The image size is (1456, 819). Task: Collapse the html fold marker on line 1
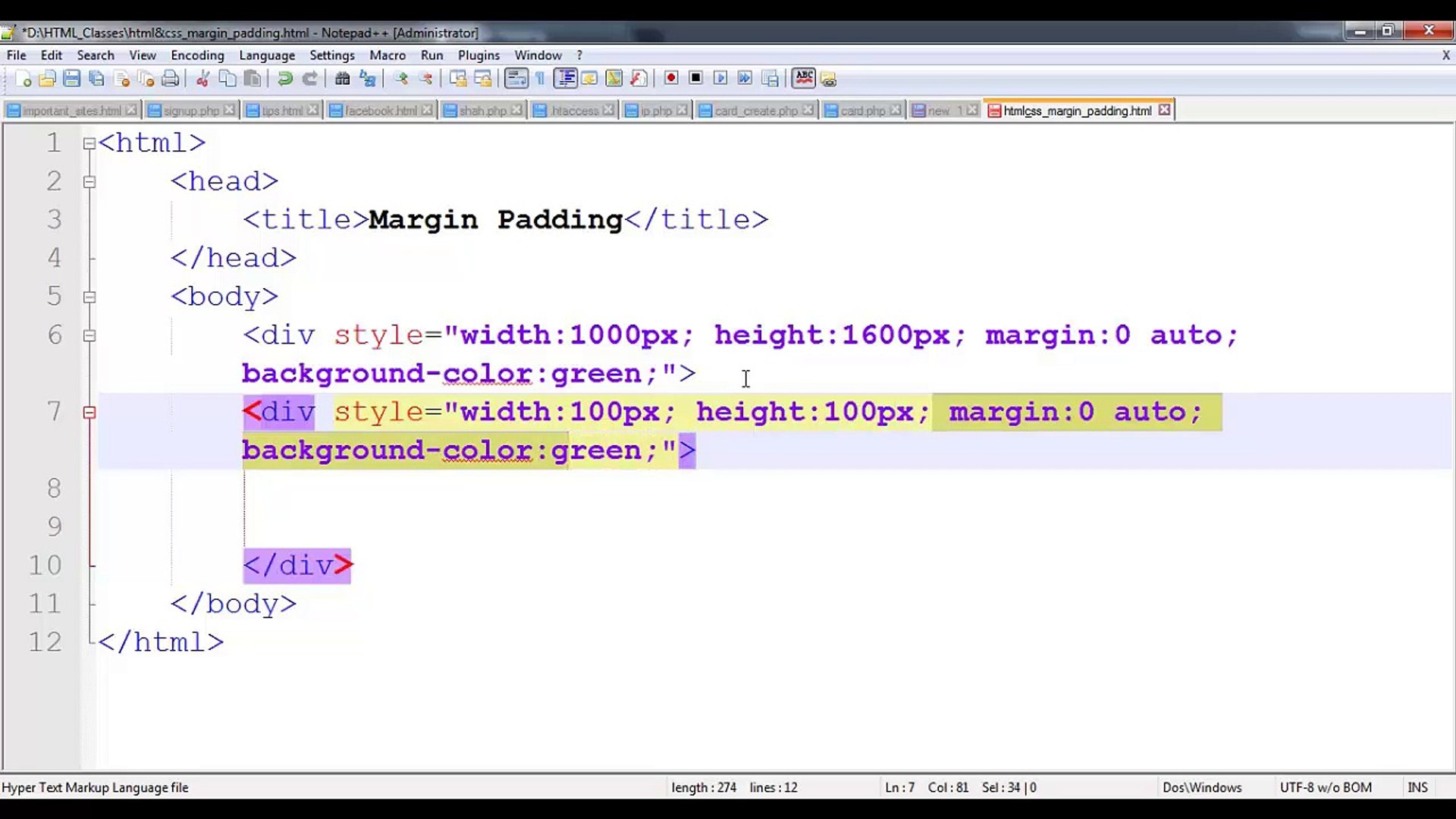(89, 143)
